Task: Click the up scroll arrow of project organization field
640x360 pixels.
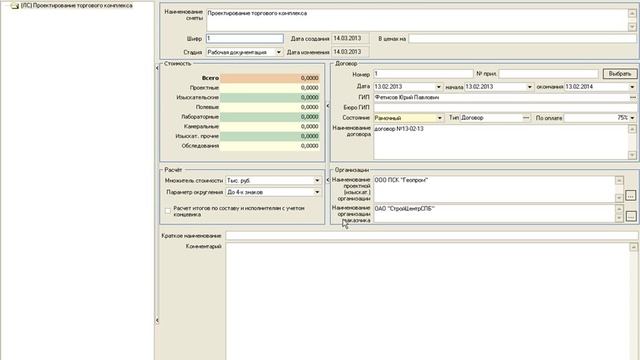Action: (619, 180)
